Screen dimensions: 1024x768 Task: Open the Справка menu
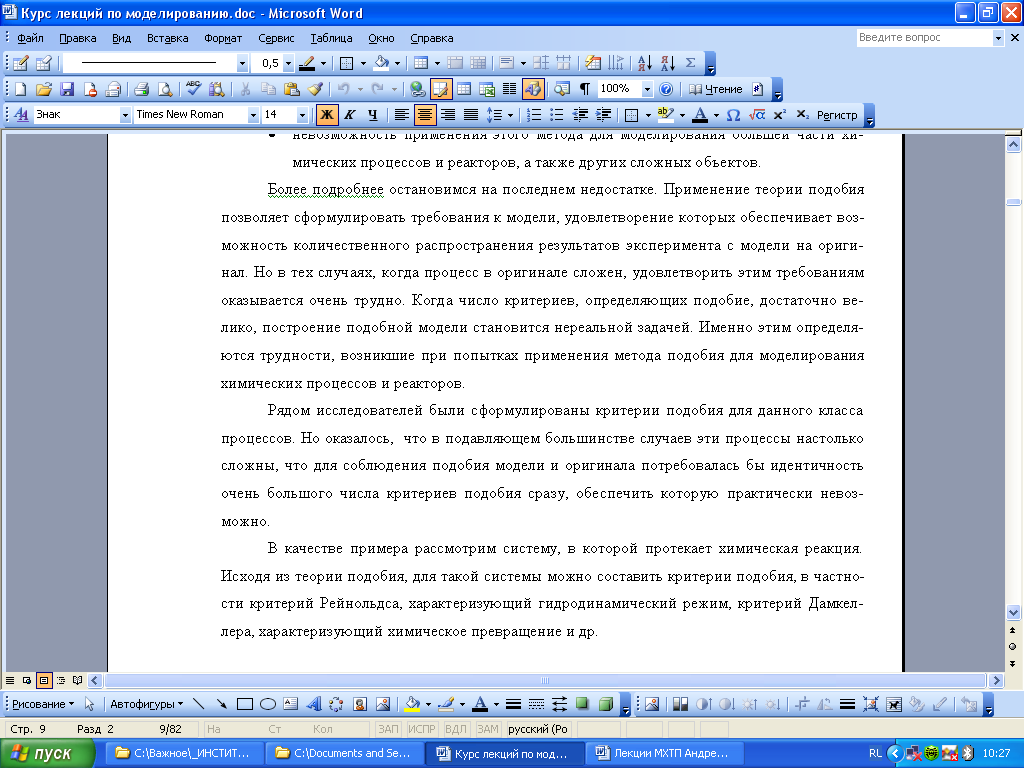click(x=432, y=38)
